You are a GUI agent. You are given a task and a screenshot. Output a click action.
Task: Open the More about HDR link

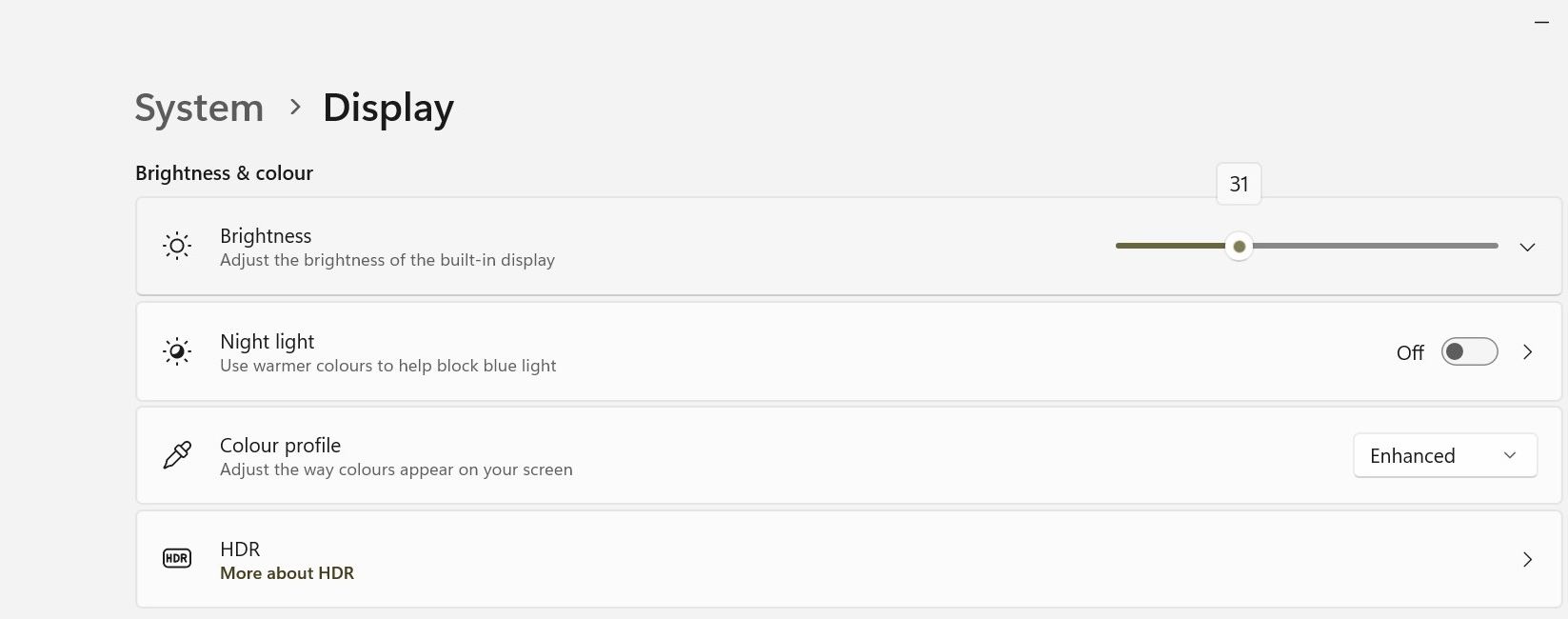click(287, 572)
